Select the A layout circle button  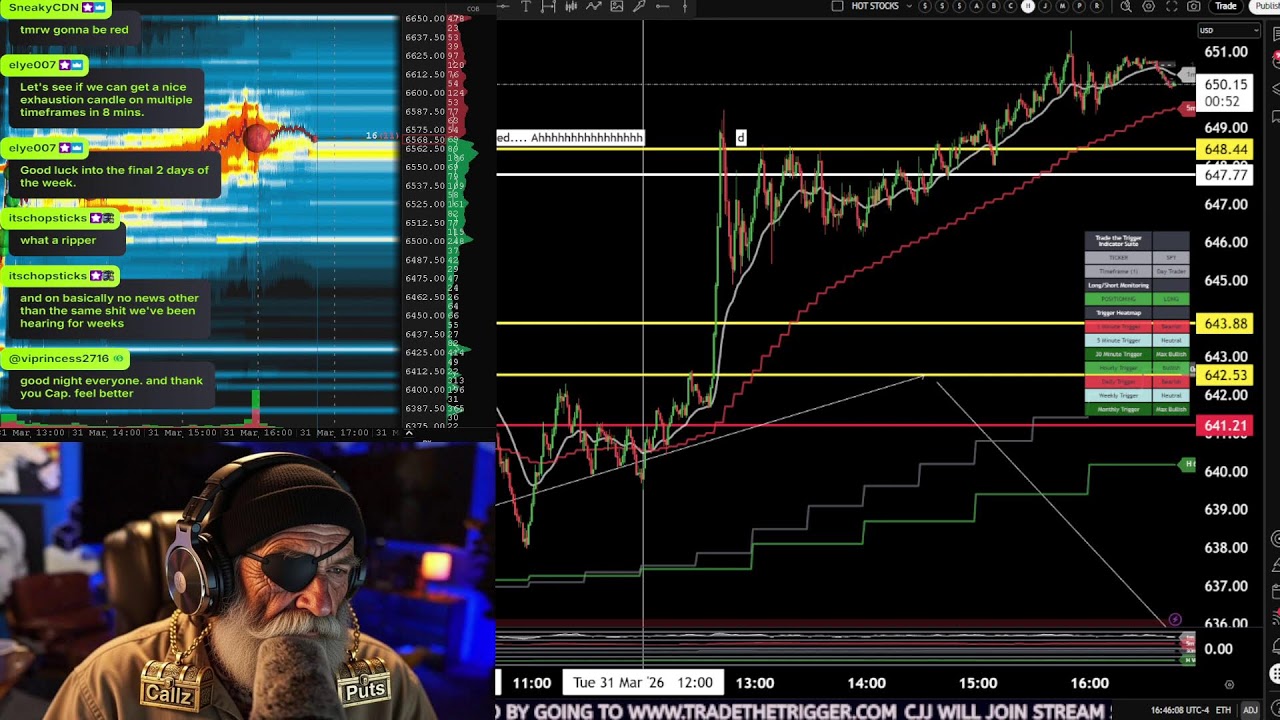977,6
